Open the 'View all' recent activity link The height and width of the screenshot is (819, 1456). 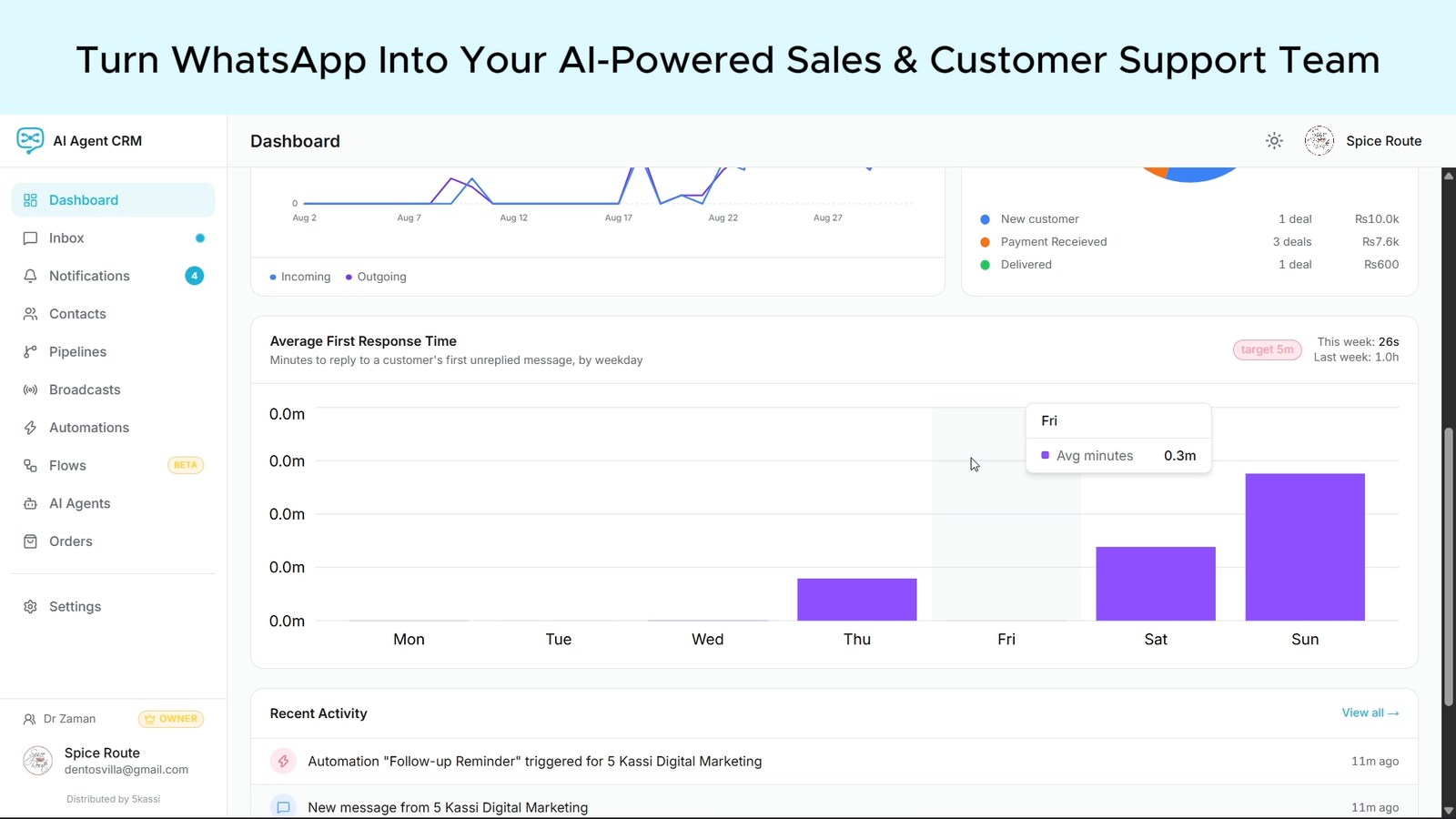pyautogui.click(x=1370, y=713)
